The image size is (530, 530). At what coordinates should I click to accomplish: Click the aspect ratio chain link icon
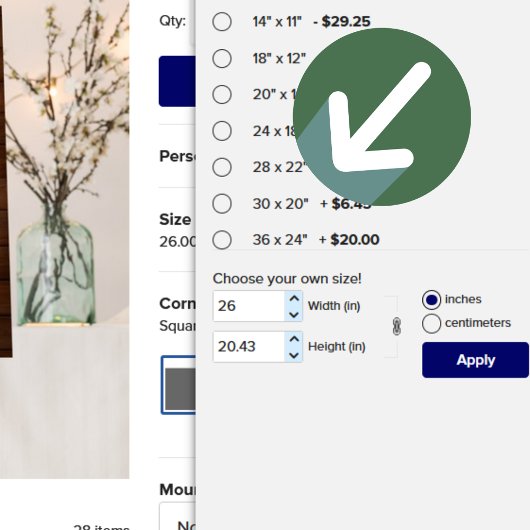397,327
